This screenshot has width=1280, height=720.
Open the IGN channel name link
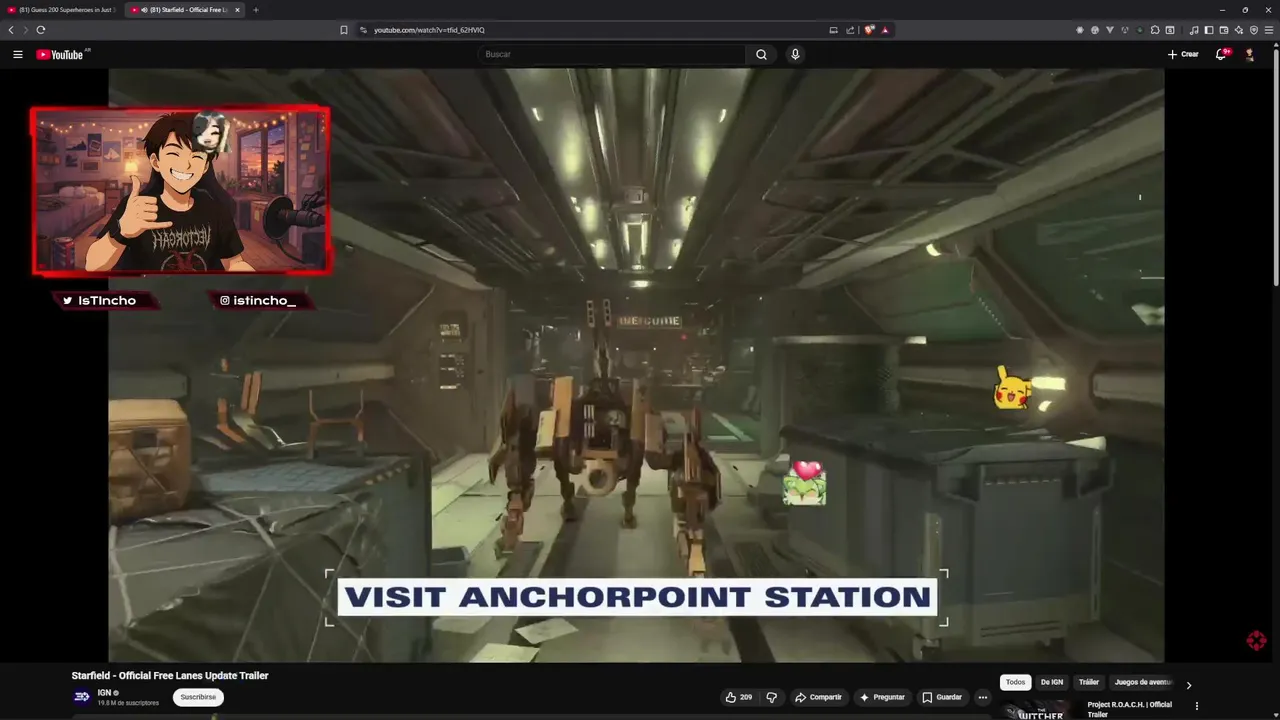click(x=104, y=692)
